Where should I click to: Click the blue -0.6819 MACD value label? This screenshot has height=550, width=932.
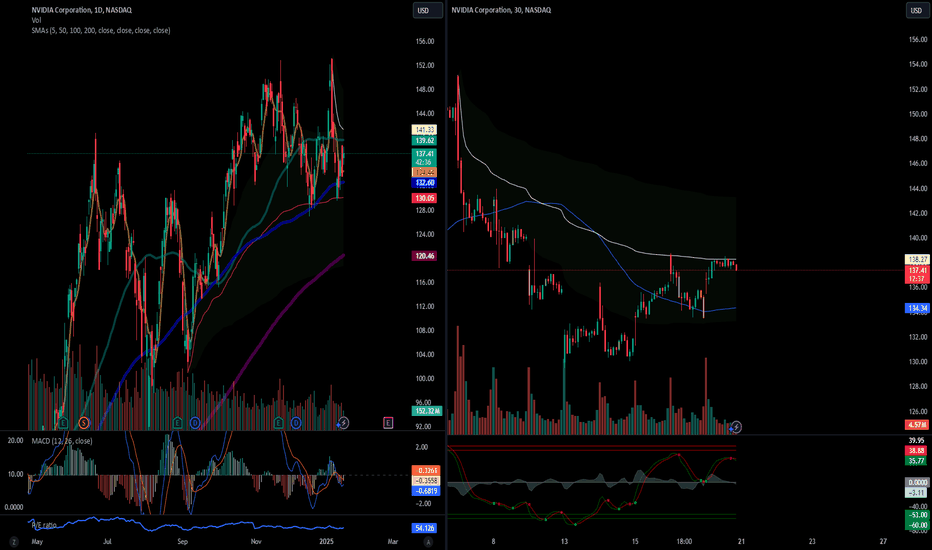[426, 491]
